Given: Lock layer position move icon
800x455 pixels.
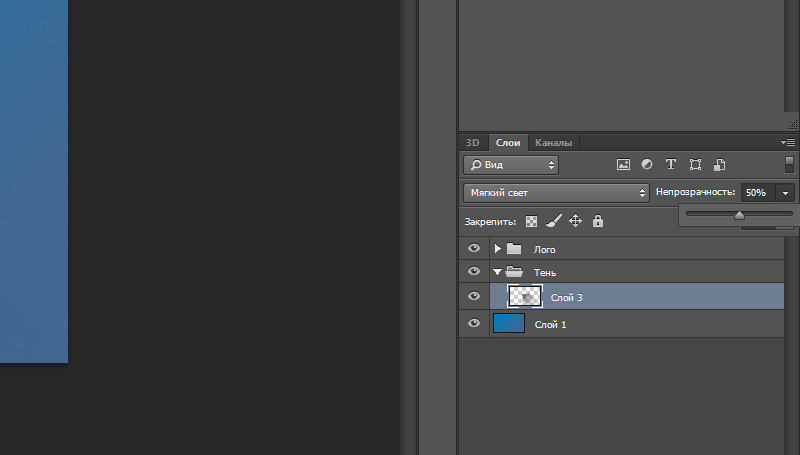Looking at the screenshot, I should 576,221.
